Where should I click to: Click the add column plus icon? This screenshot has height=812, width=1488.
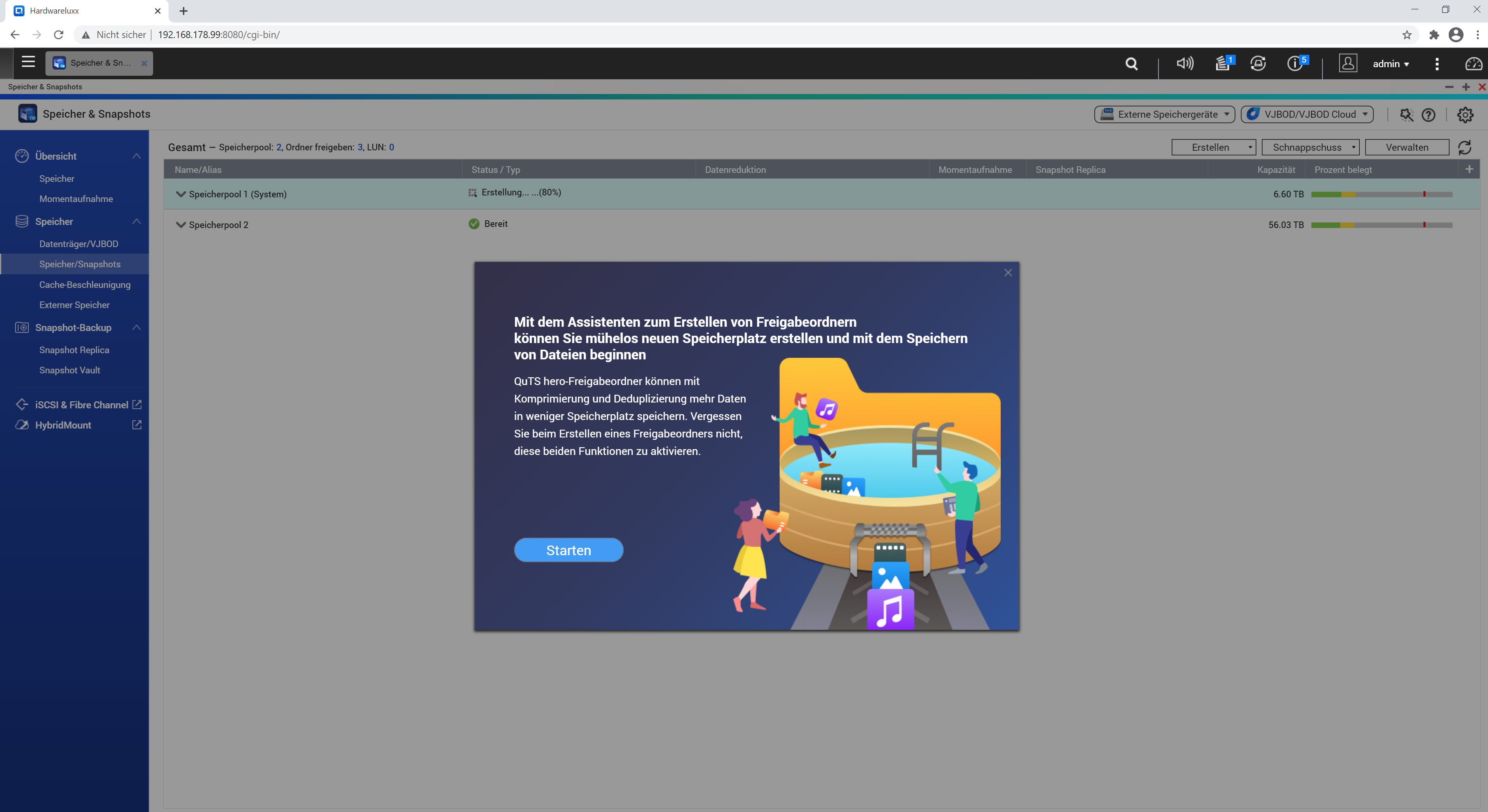tap(1469, 169)
